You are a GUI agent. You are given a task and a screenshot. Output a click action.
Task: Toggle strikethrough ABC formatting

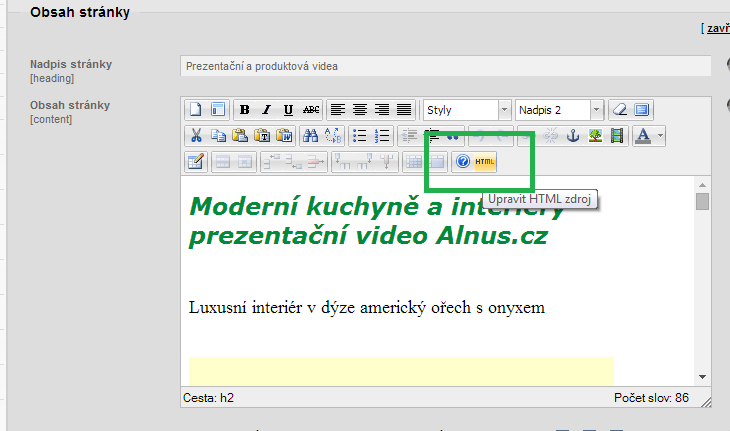pyautogui.click(x=311, y=110)
